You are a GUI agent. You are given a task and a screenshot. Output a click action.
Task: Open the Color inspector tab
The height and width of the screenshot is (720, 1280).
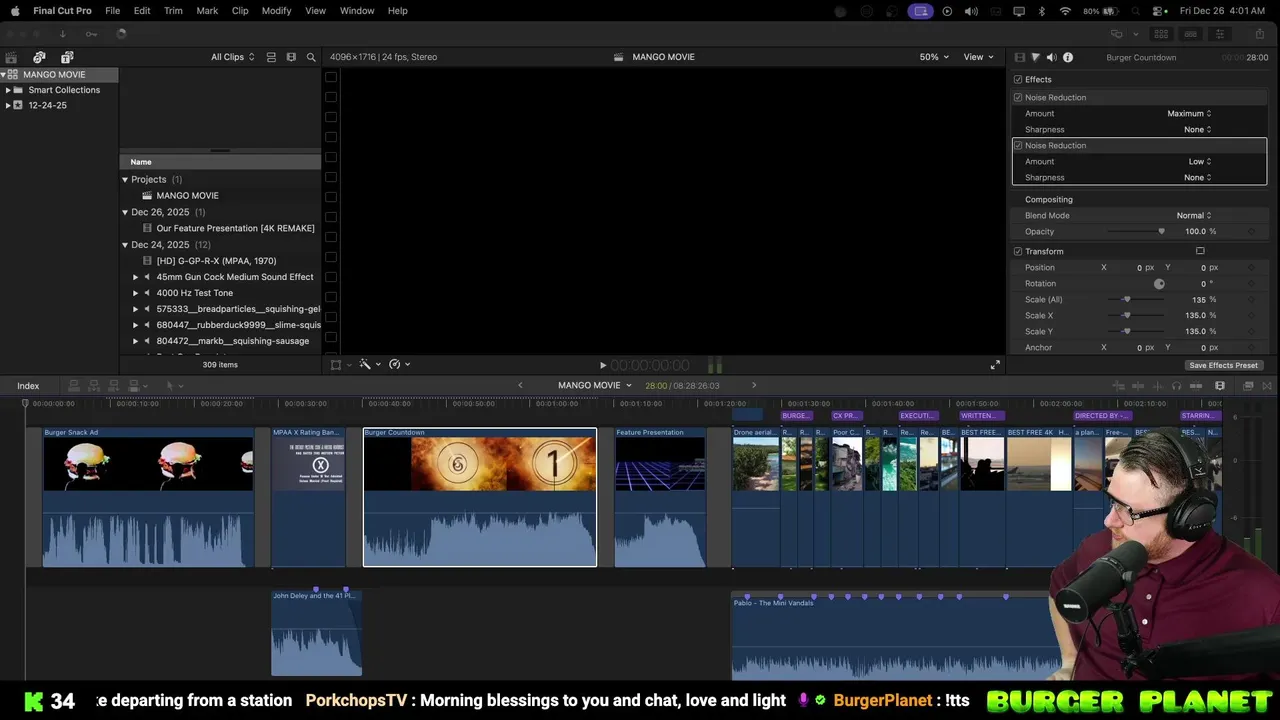1035,57
